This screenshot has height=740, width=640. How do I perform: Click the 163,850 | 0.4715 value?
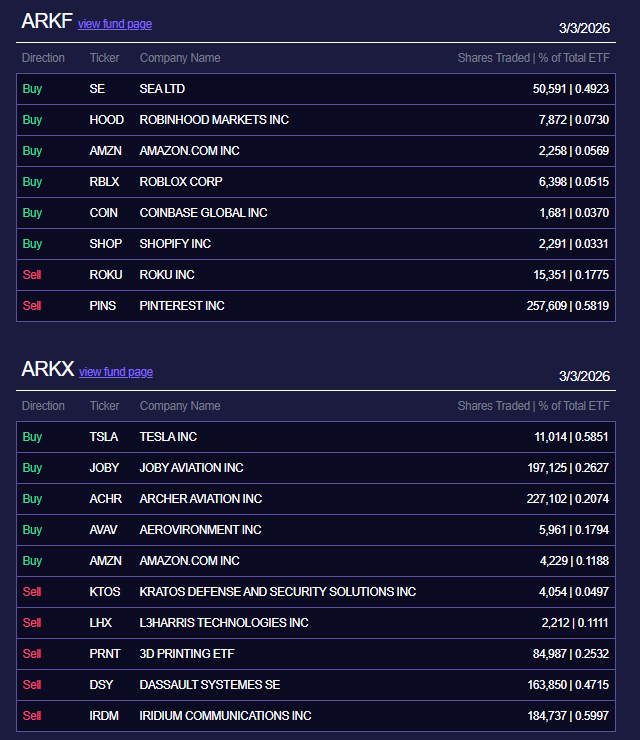(x=568, y=685)
